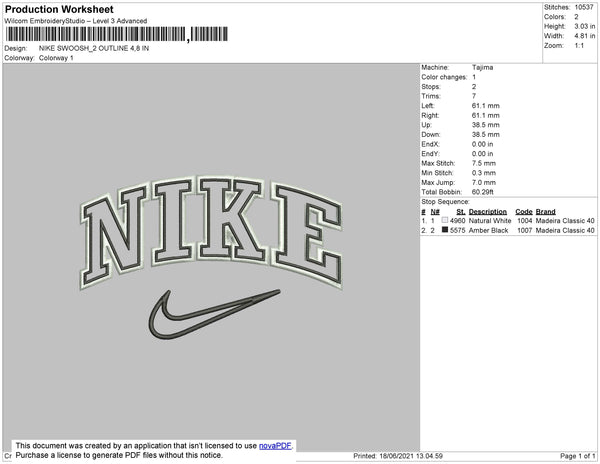Viewport: 600px width, 464px height.
Task: Click stitch count 5575 in stop sequence
Action: 458,230
